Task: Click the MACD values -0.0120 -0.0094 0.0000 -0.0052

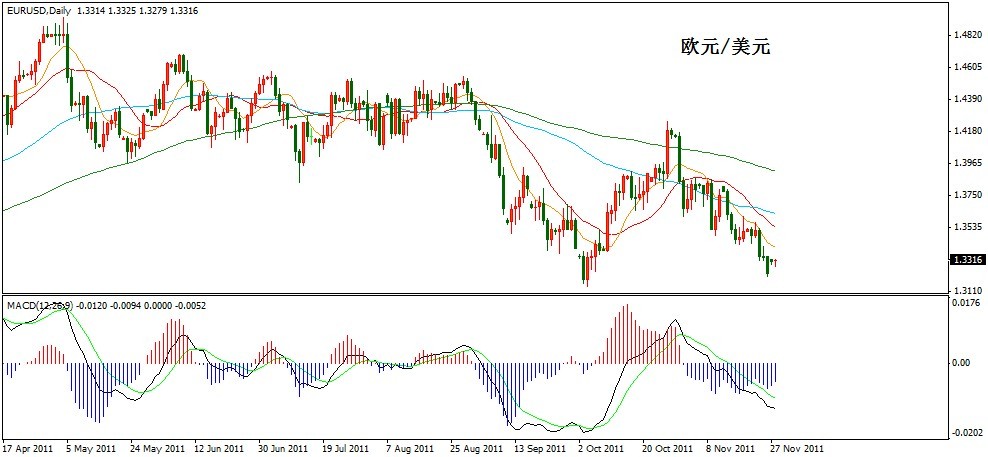Action: click(x=142, y=305)
